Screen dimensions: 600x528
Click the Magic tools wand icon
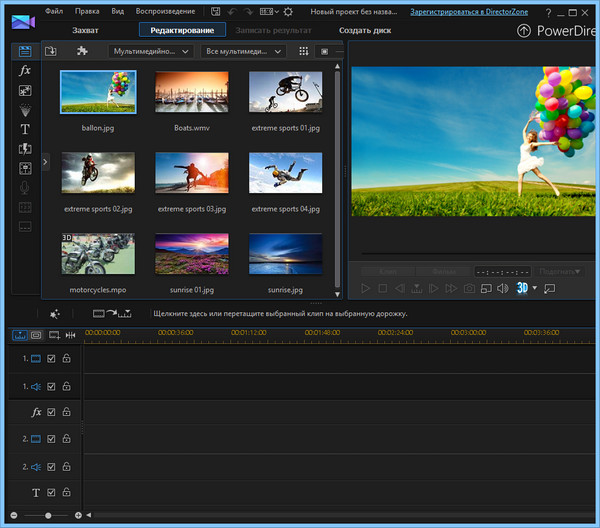coord(54,313)
